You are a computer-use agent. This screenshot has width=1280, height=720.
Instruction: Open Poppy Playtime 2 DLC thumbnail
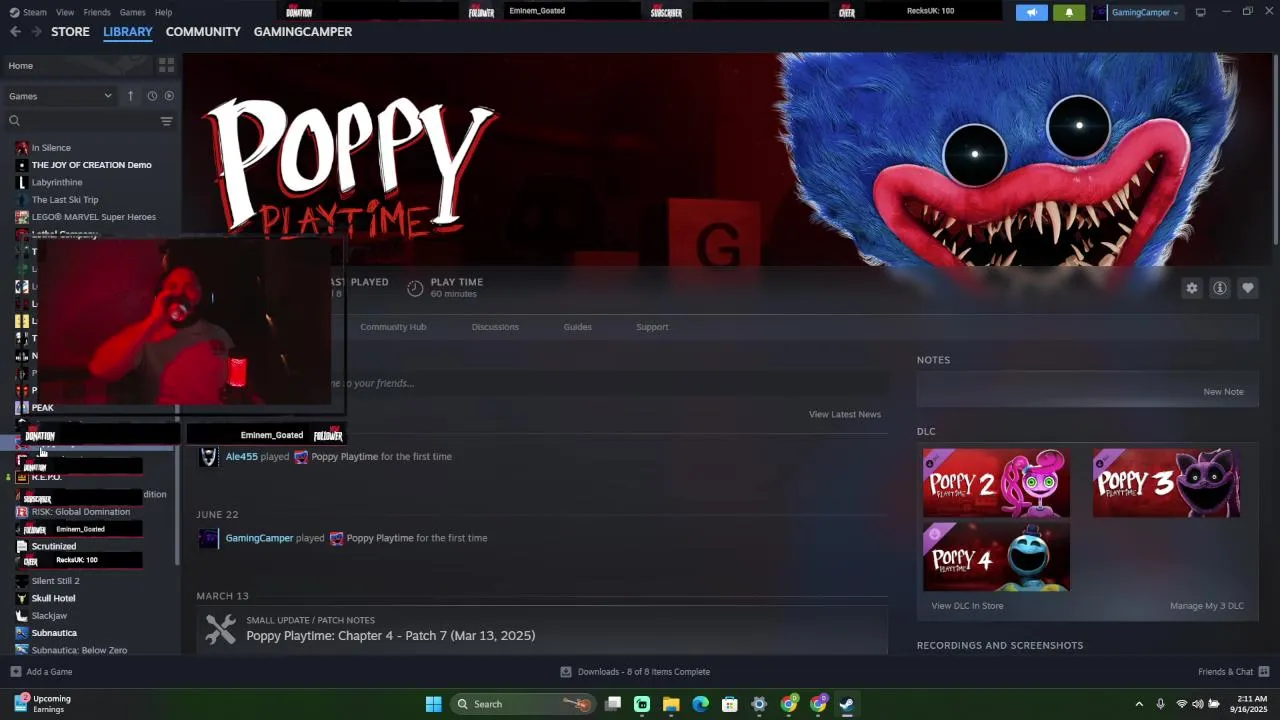pyautogui.click(x=996, y=484)
